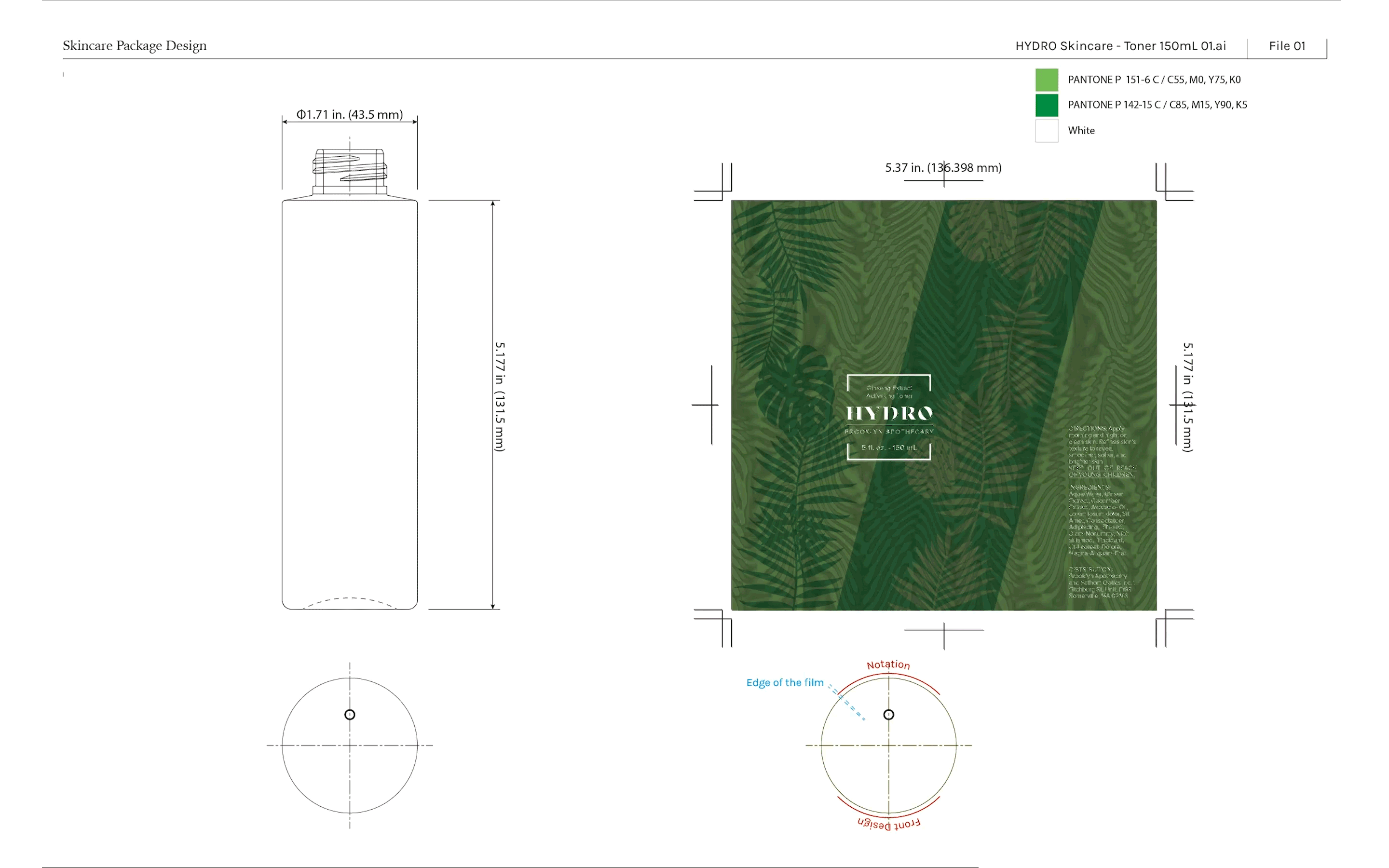Click the dark green PANTONE P 142-15 C swatch
The height and width of the screenshot is (868, 1389).
coord(1047,105)
